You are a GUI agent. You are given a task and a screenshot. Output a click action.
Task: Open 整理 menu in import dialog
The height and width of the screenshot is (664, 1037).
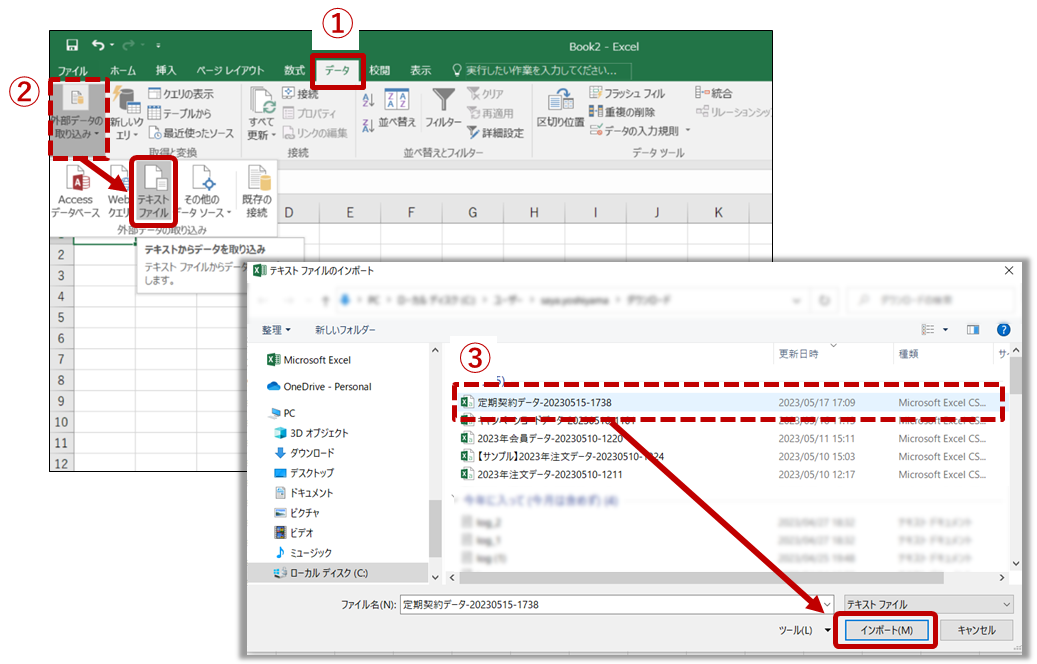click(276, 329)
